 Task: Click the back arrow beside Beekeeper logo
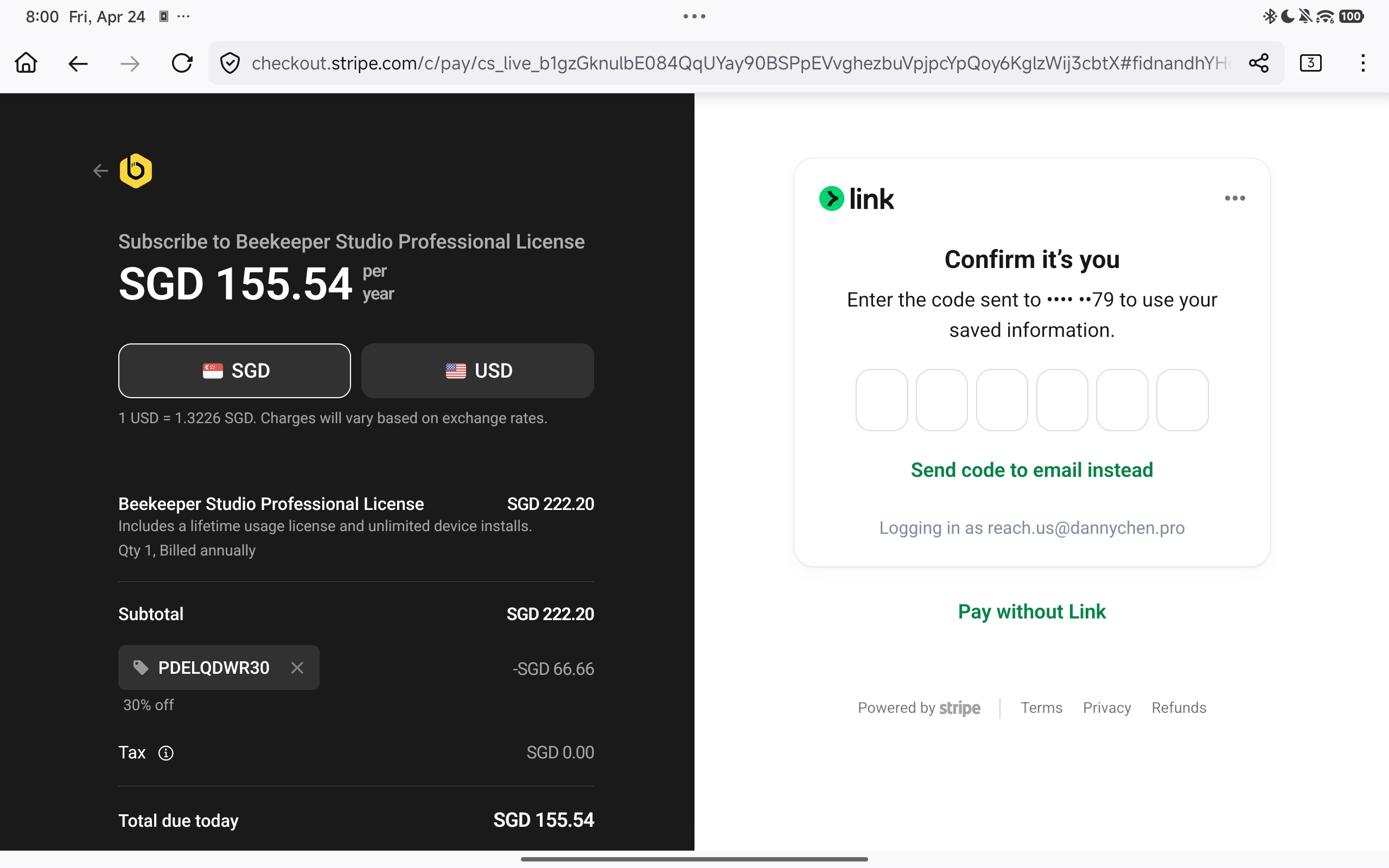click(x=100, y=171)
